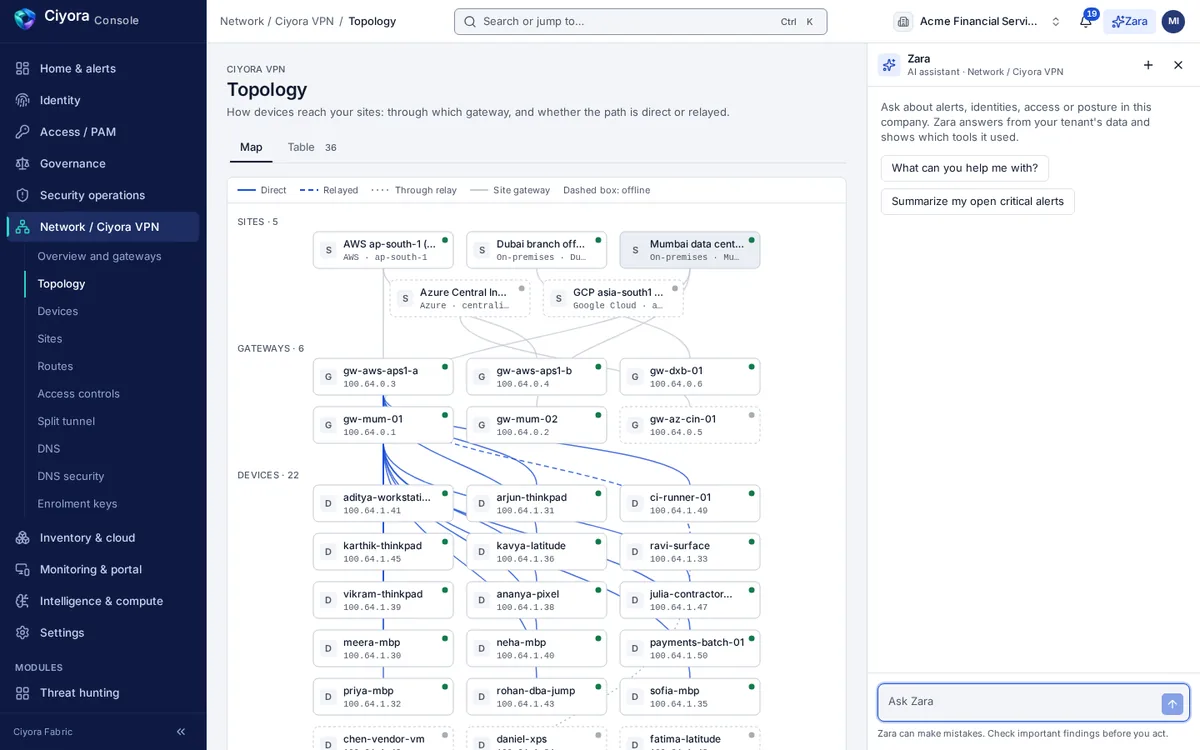This screenshot has height=750, width=1200.
Task: Collapse the sidebar with chevrons icon
Action: pyautogui.click(x=181, y=732)
